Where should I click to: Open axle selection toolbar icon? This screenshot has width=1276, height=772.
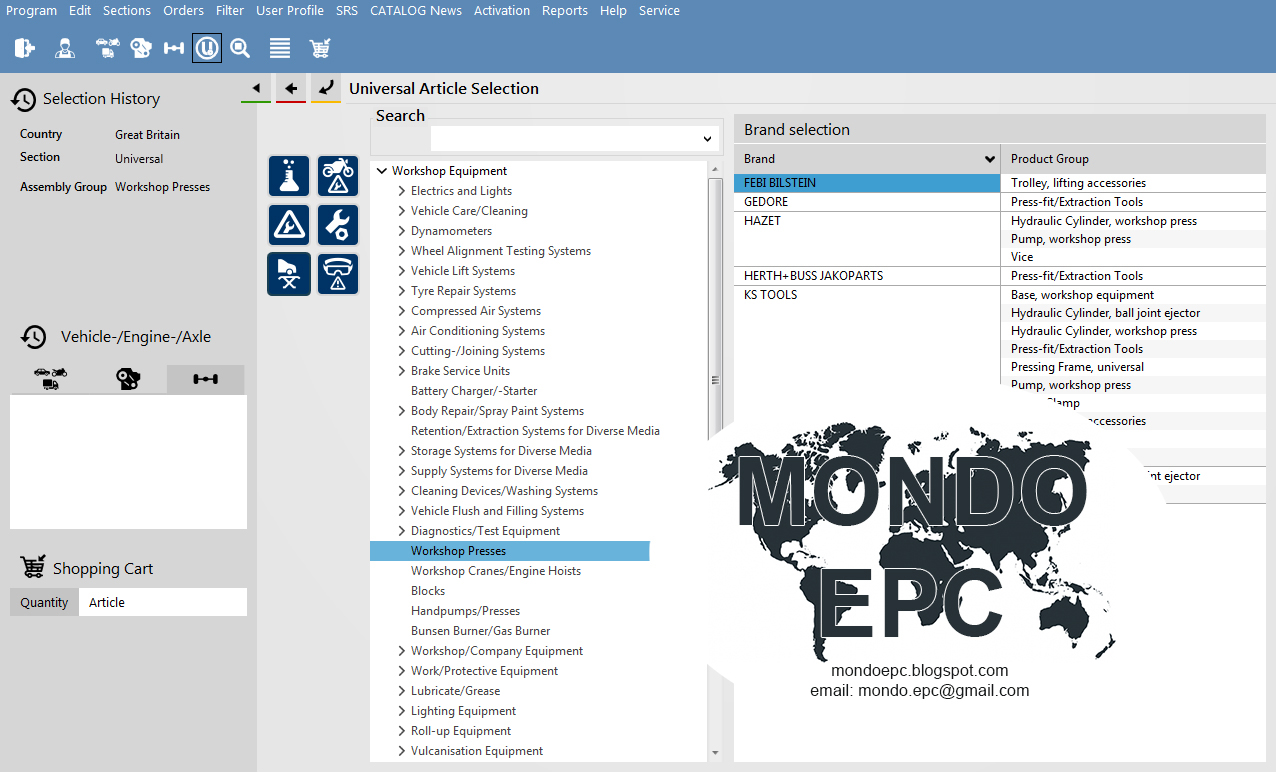174,47
